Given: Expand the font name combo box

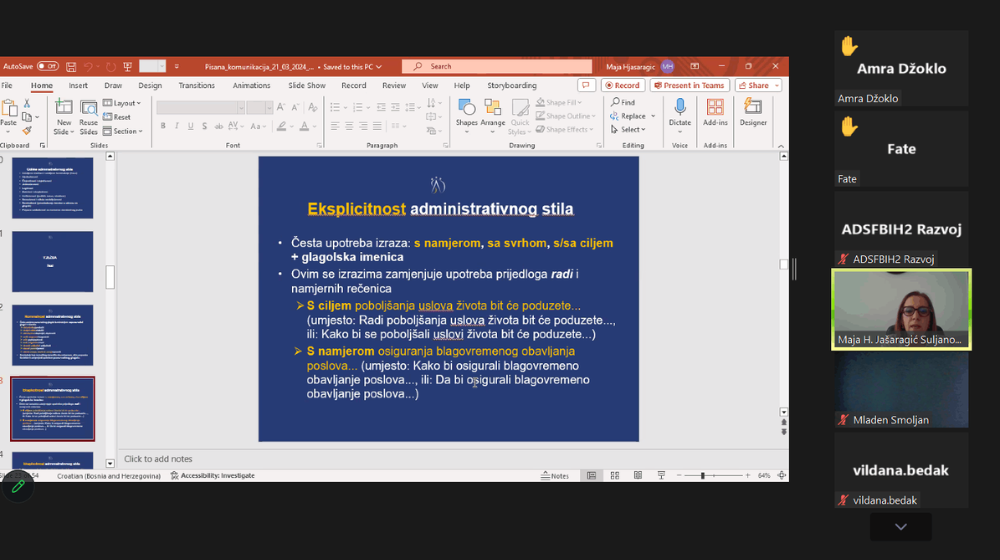Looking at the screenshot, I should click(241, 108).
